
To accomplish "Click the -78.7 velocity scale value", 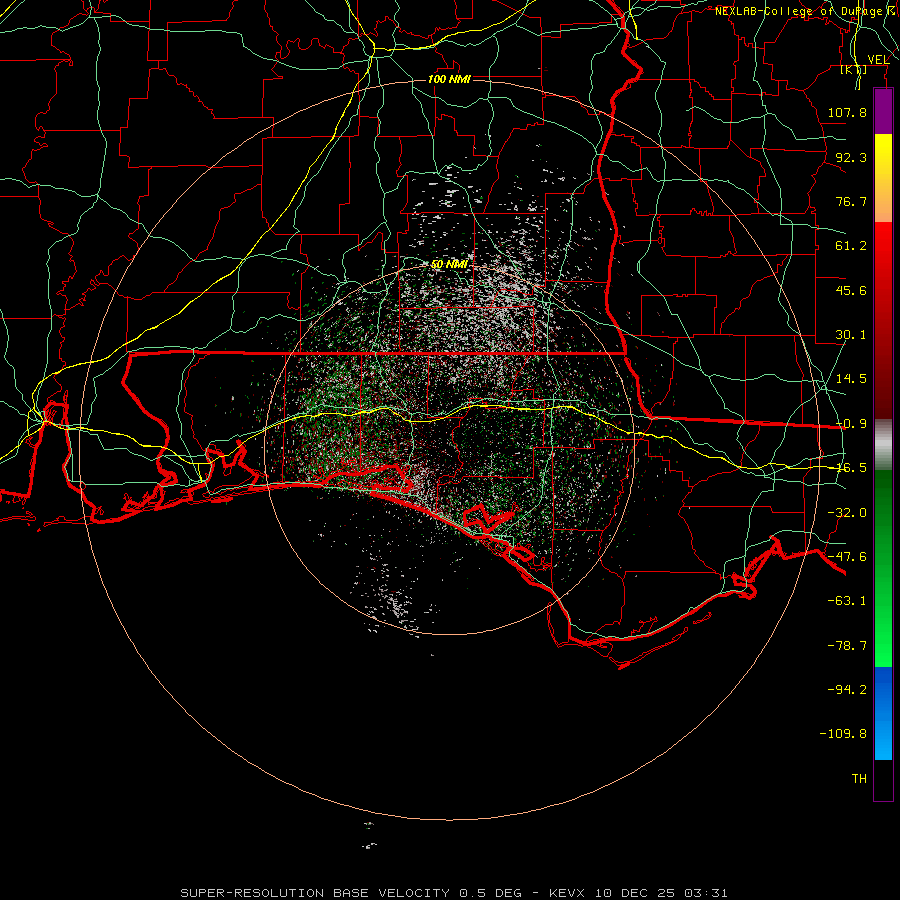I will pyautogui.click(x=847, y=646).
